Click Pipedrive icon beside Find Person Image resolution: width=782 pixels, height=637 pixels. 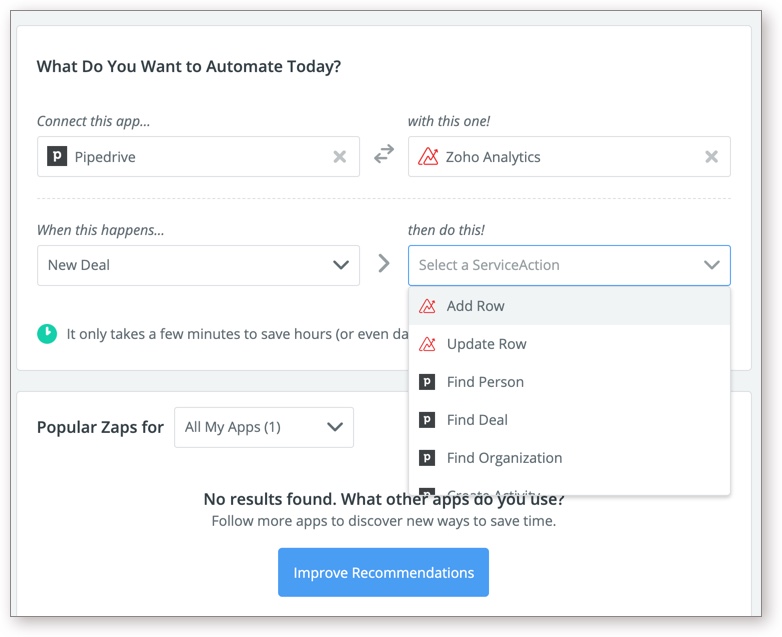click(427, 382)
